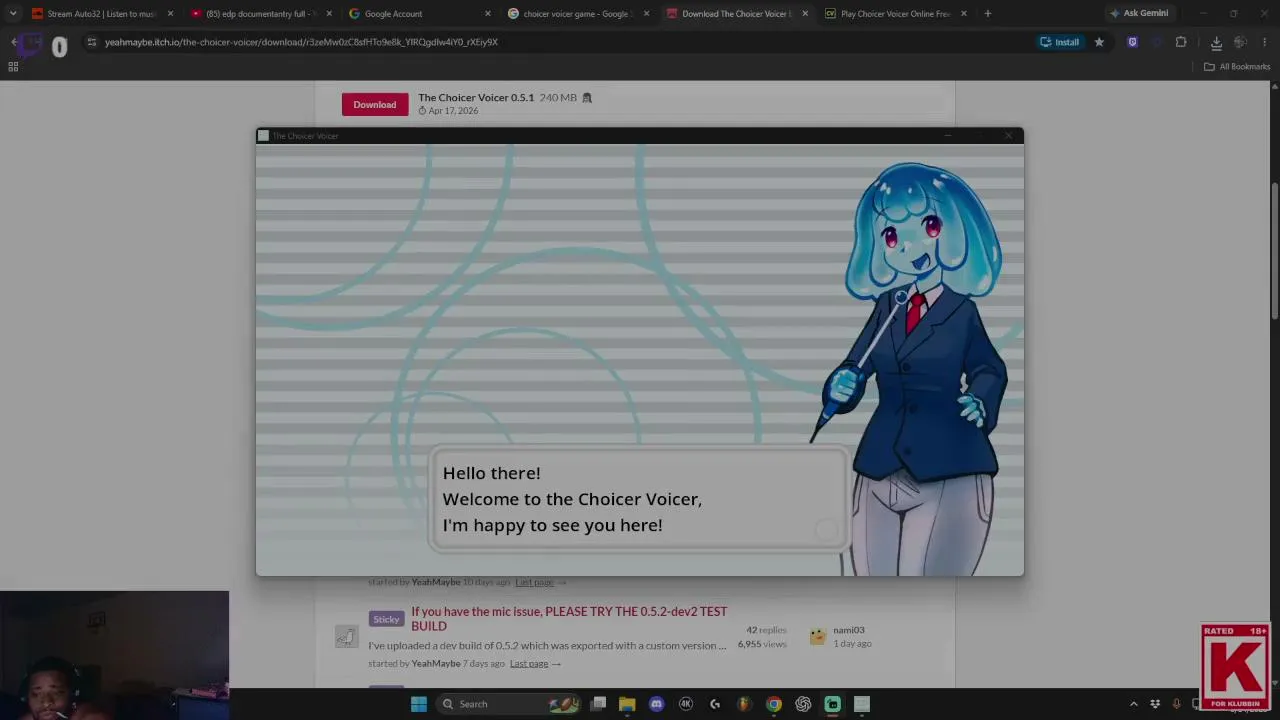Open nami03 user profile link
This screenshot has width=1280, height=720.
849,630
